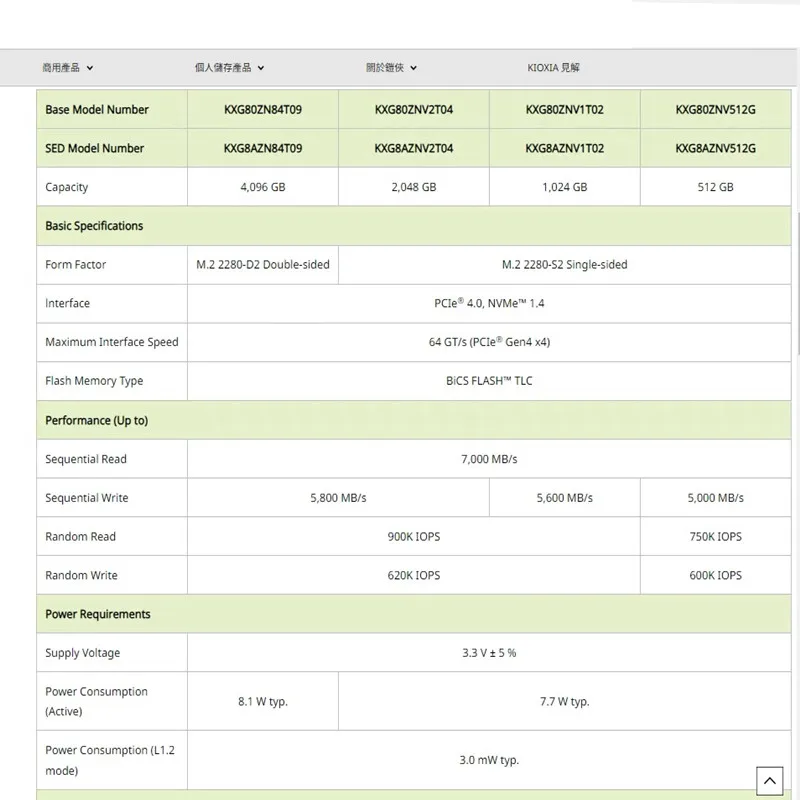Click base model number KXG80ZN84T09
This screenshot has height=800, width=800.
click(x=262, y=110)
